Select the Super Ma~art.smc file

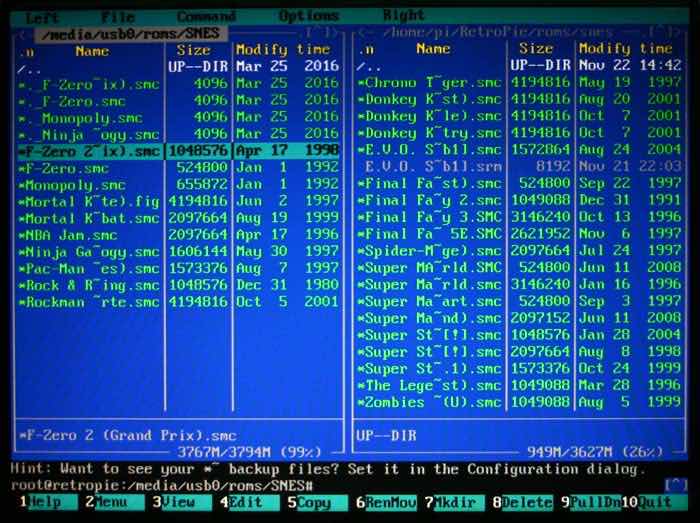[519, 301]
